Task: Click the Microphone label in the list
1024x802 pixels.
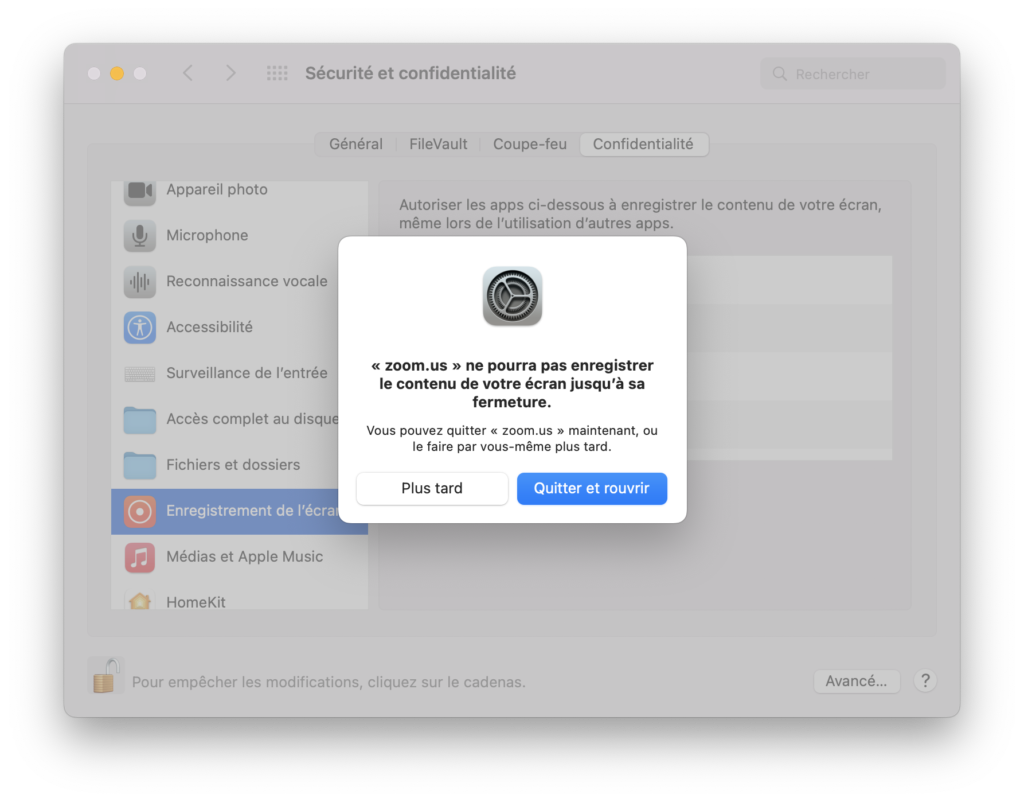Action: (207, 235)
